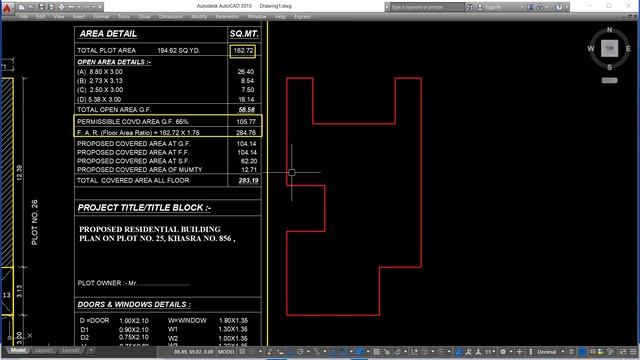Click the Redo arrow icon

87,7
